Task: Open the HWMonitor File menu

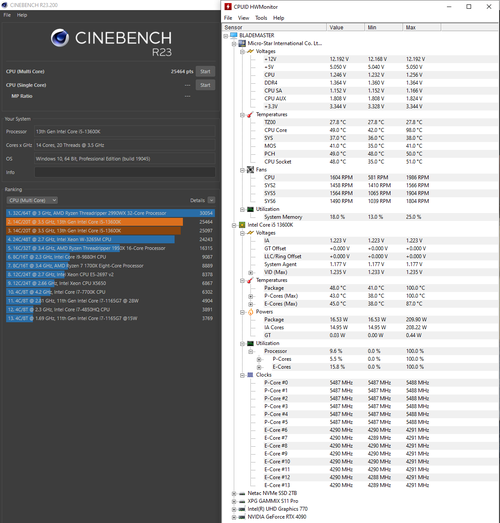Action: tap(228, 18)
